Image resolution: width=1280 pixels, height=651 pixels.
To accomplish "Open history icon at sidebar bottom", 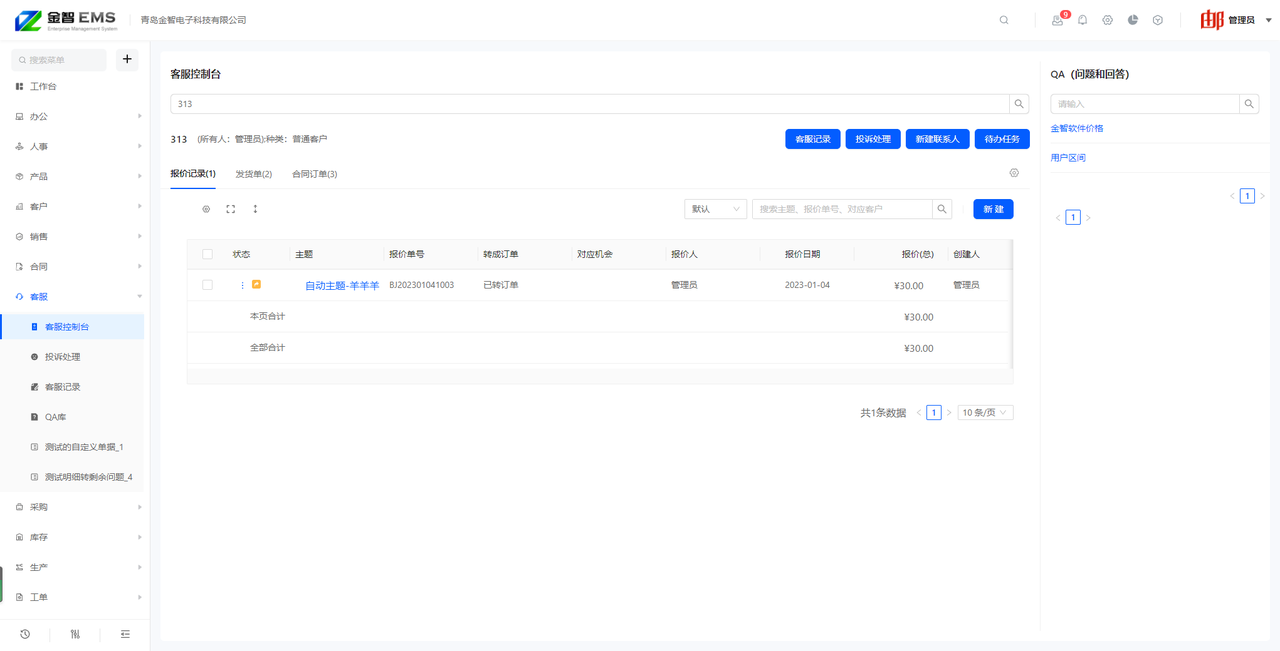I will [x=25, y=634].
